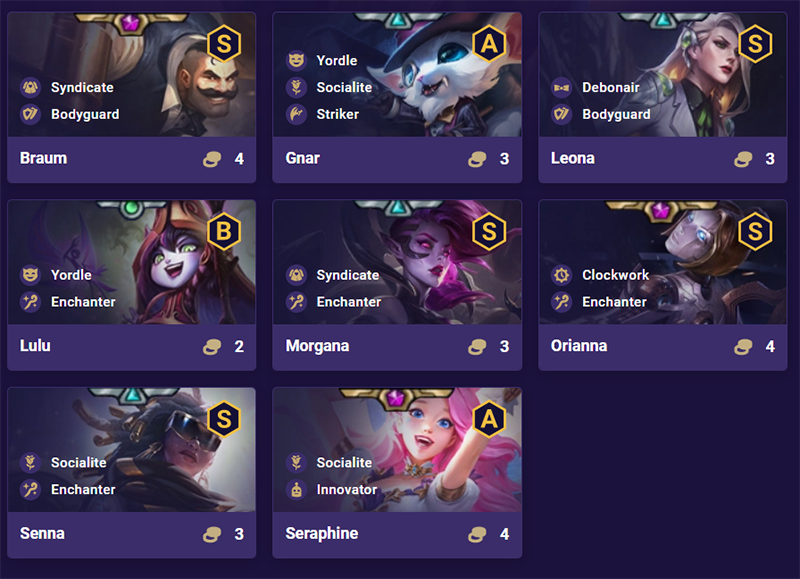
Task: Click the Syndicate trait icon on Braum's card
Action: [30, 87]
